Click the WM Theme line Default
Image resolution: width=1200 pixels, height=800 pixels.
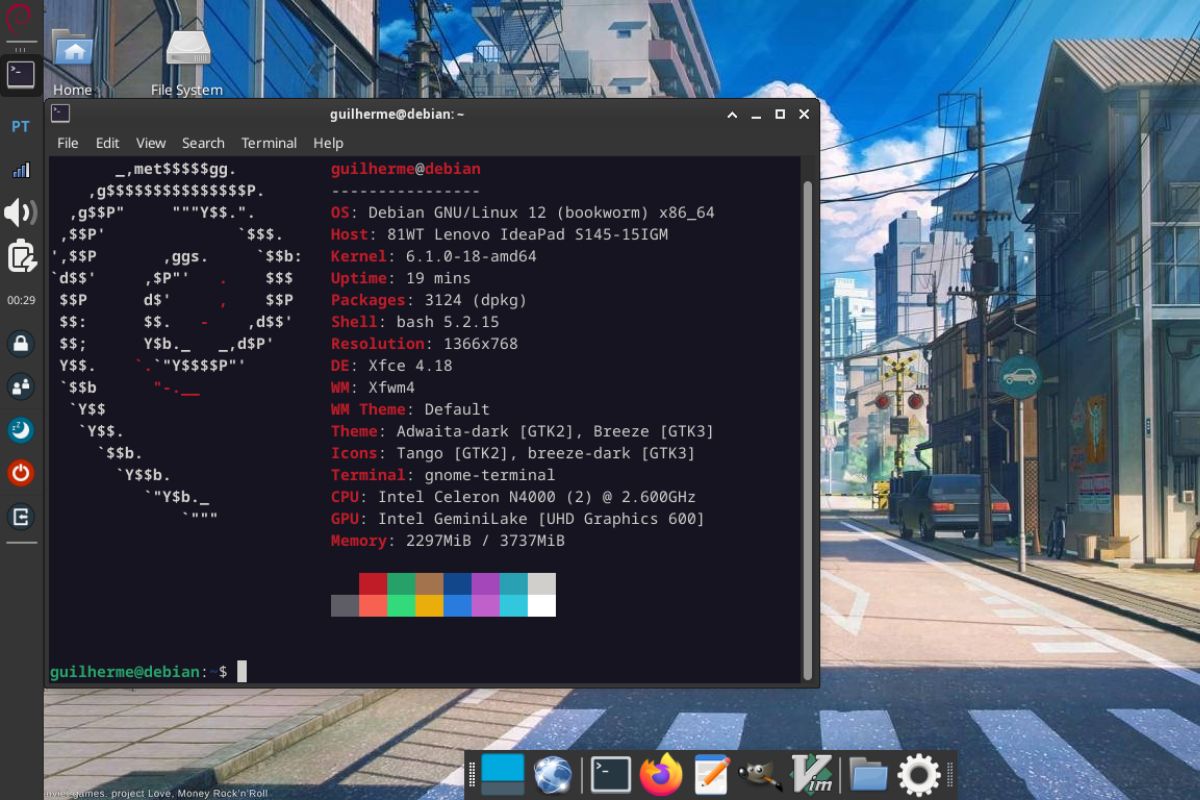click(x=410, y=411)
